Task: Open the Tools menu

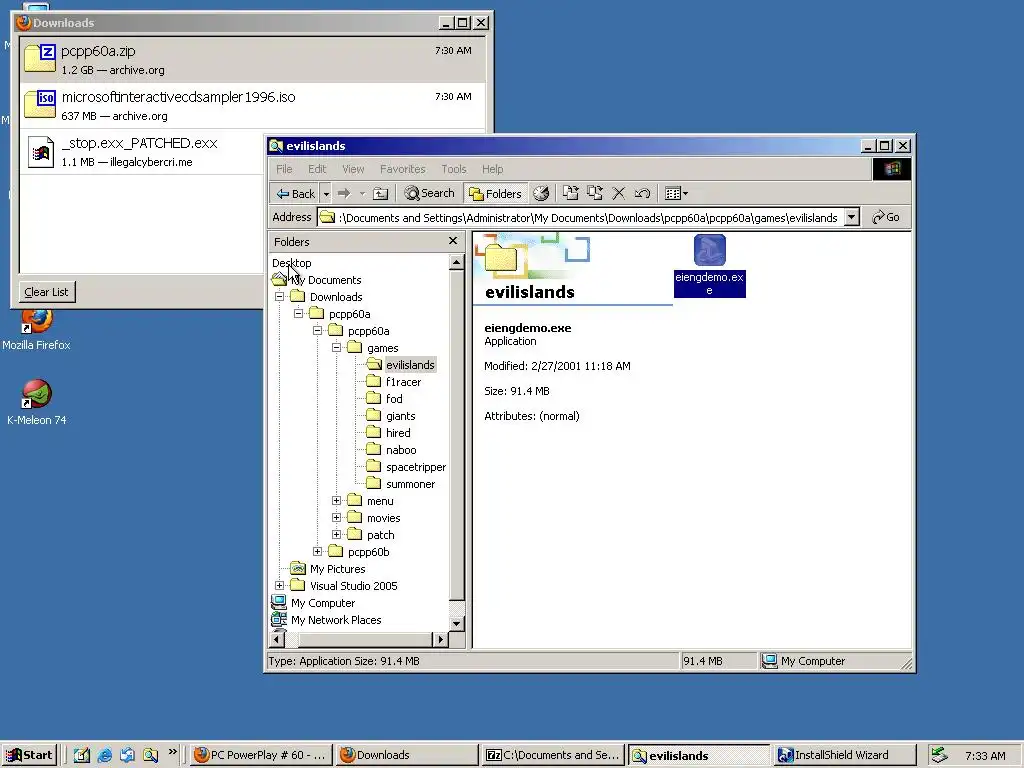Action: point(453,169)
